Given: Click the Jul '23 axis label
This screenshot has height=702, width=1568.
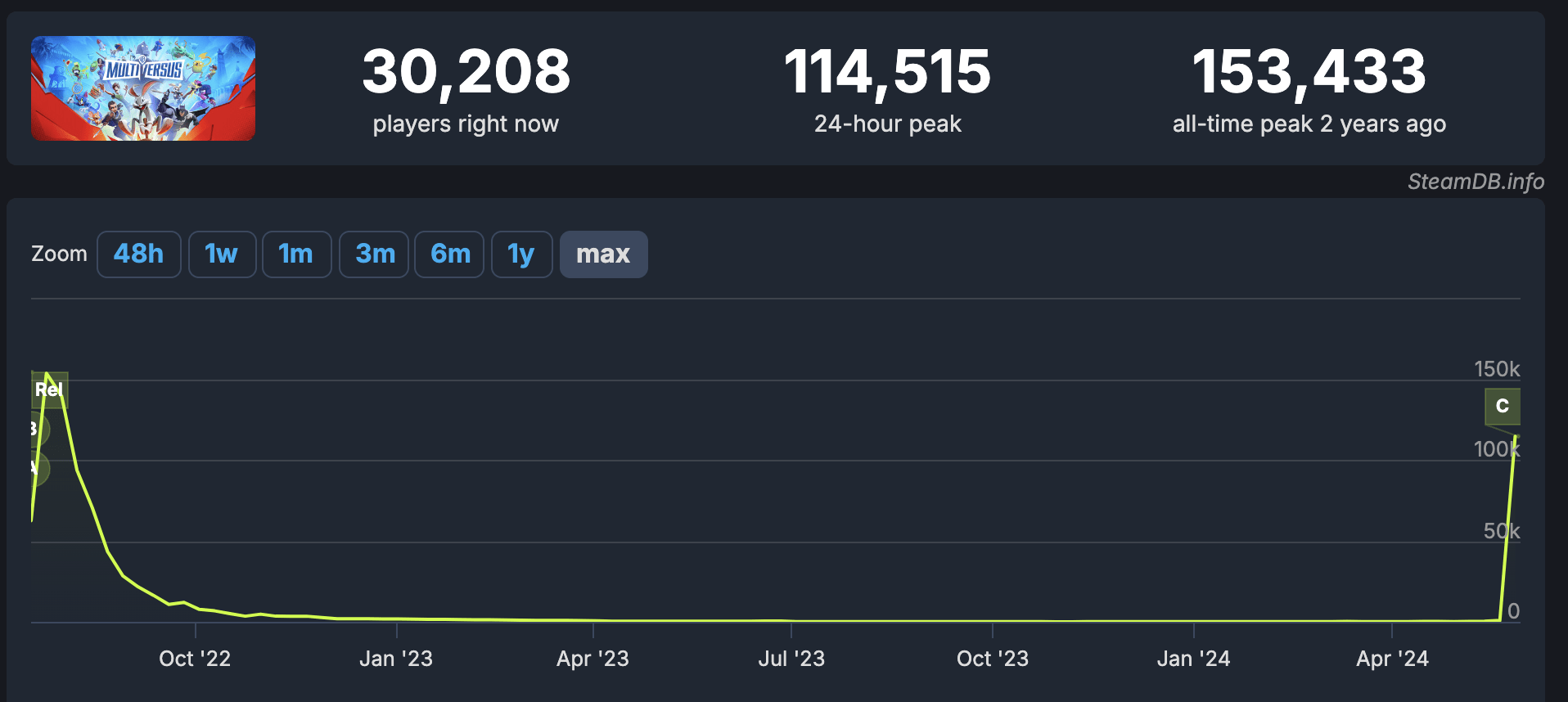Looking at the screenshot, I should [791, 659].
